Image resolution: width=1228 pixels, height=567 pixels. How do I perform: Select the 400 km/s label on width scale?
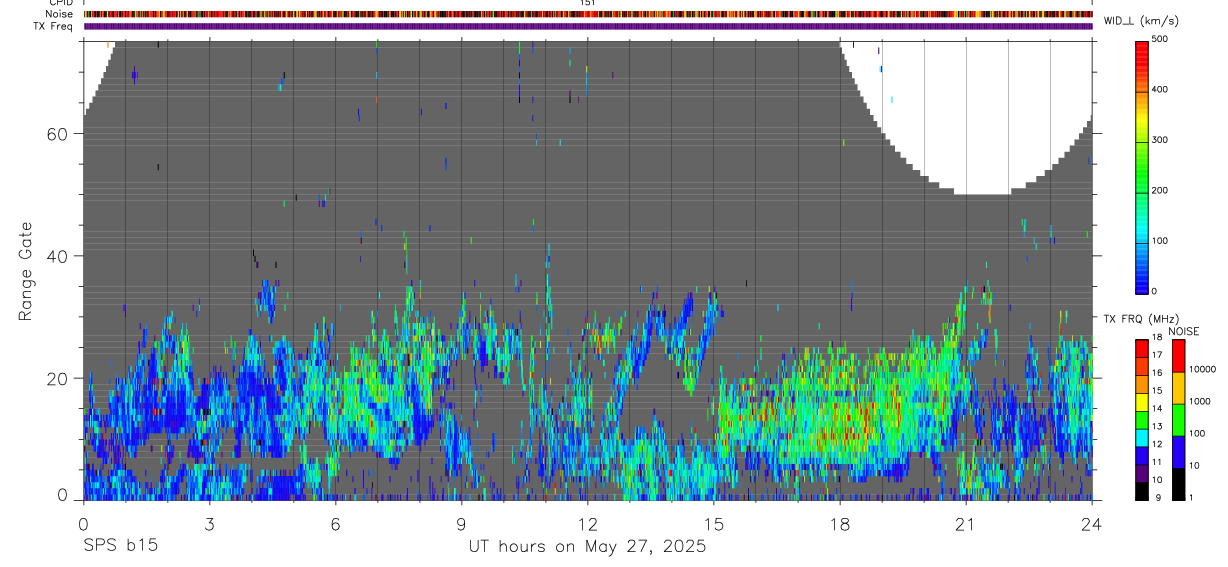(1160, 90)
